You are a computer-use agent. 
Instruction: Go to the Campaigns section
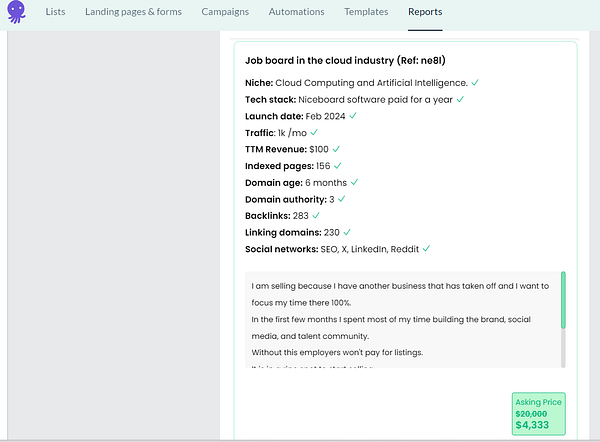click(225, 12)
